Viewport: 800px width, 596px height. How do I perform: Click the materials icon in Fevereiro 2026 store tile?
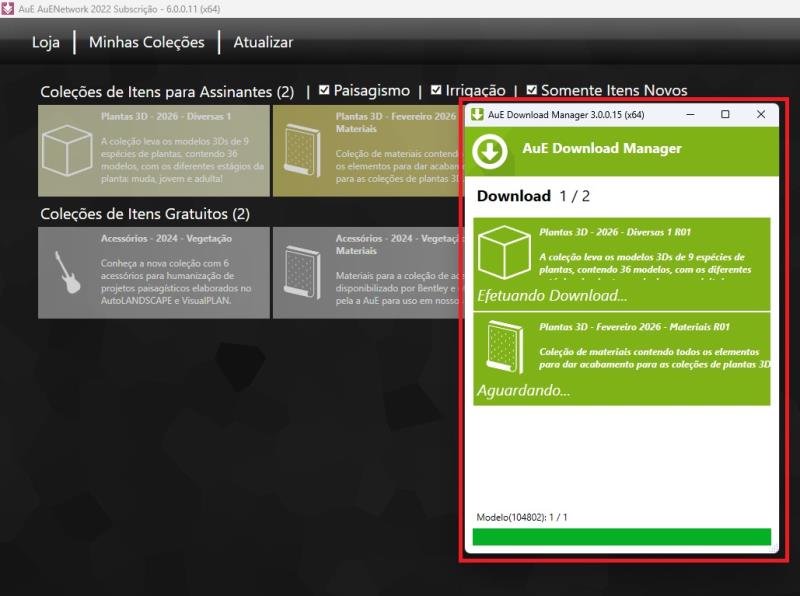coord(303,151)
